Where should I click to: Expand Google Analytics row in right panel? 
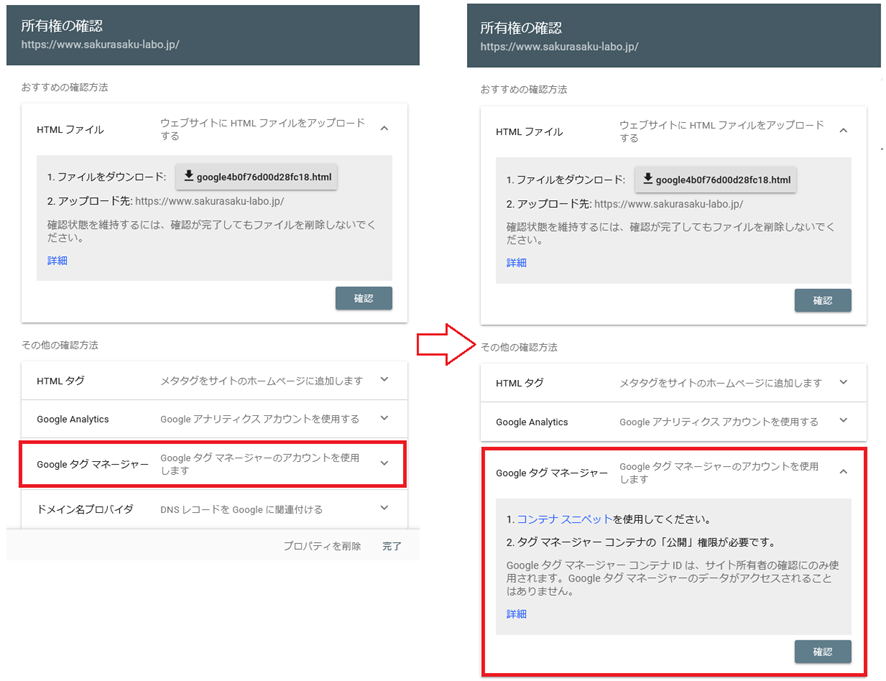(x=843, y=420)
